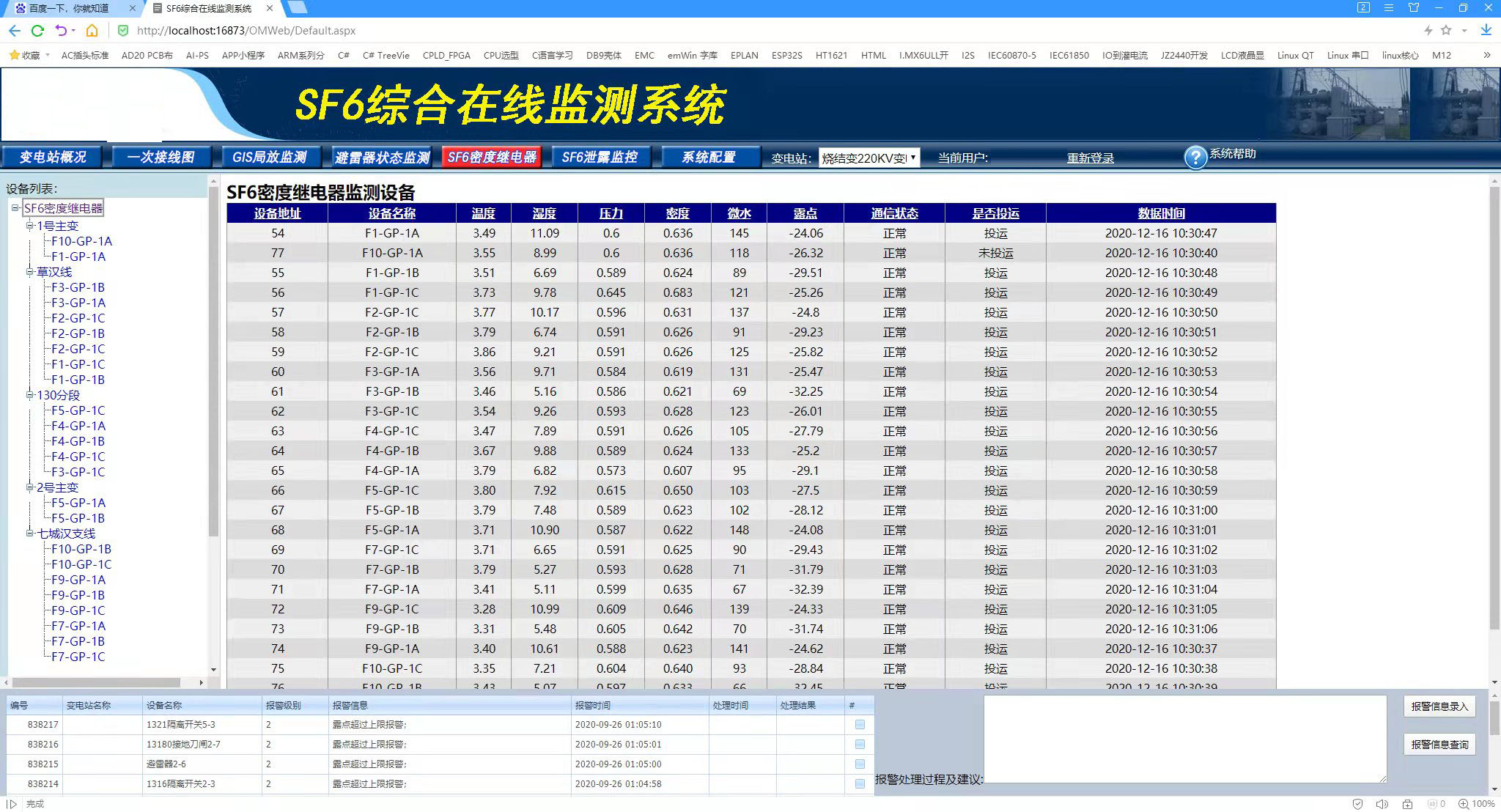Sort by the 露点 column header
Screen dimensions: 1501x812
(805, 213)
